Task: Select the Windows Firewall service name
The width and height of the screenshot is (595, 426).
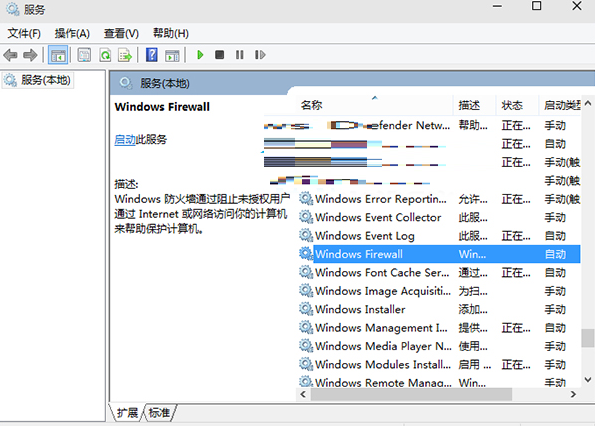Action: click(x=359, y=254)
